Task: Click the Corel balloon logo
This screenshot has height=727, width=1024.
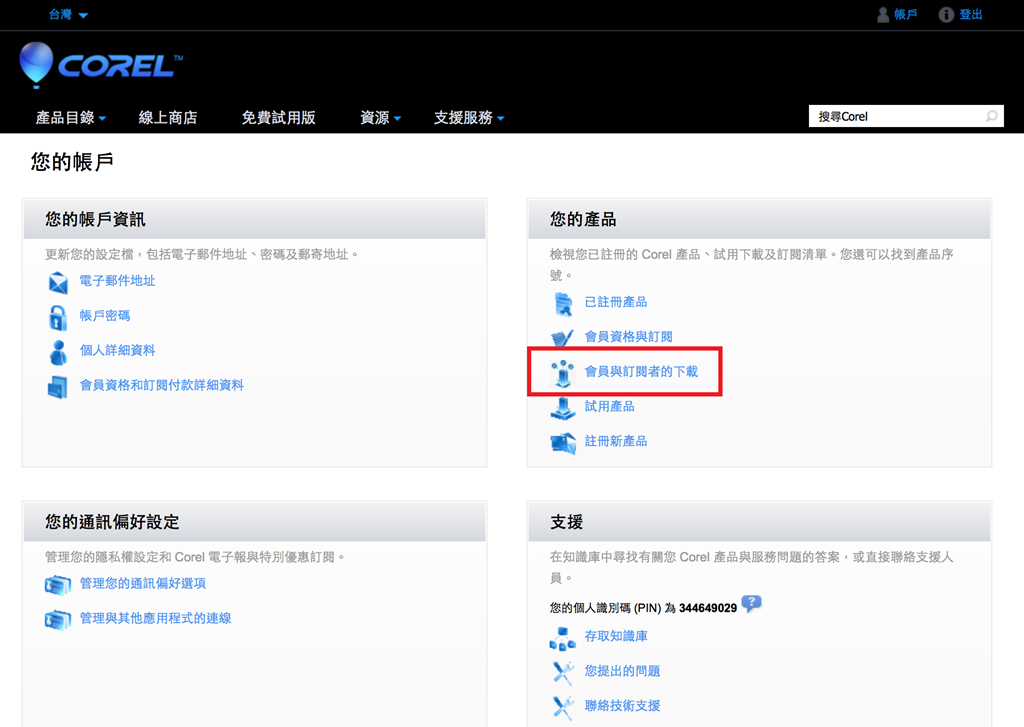Action: (101, 65)
